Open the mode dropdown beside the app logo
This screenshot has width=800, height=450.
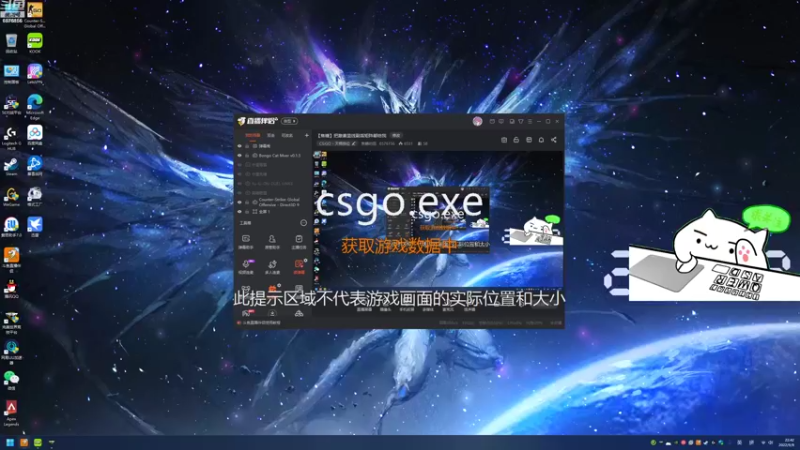click(289, 121)
